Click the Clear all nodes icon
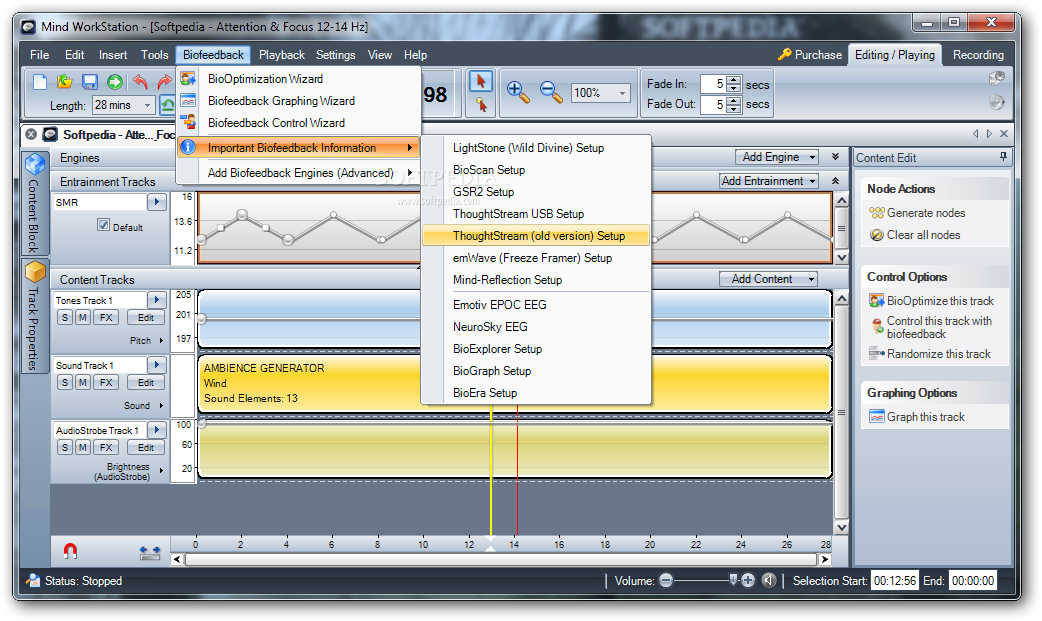Screen dimensions: 1042x621 click(877, 235)
